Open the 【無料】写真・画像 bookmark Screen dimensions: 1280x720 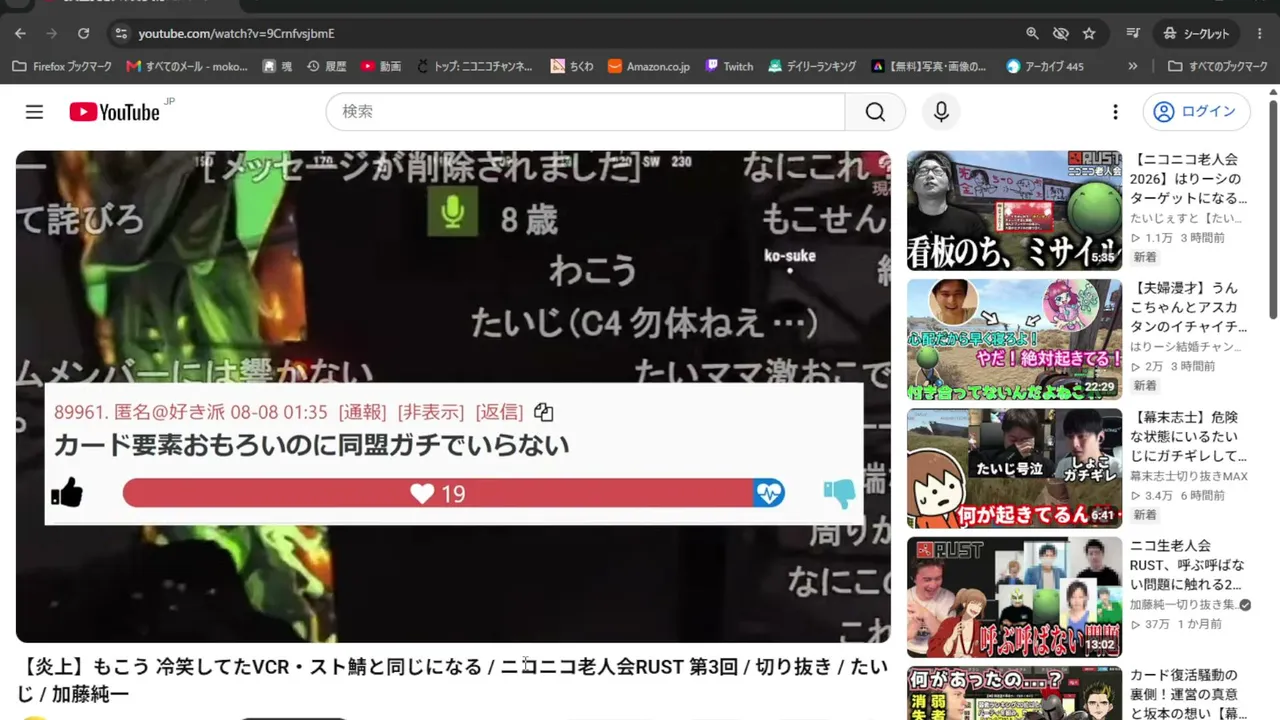coord(929,66)
